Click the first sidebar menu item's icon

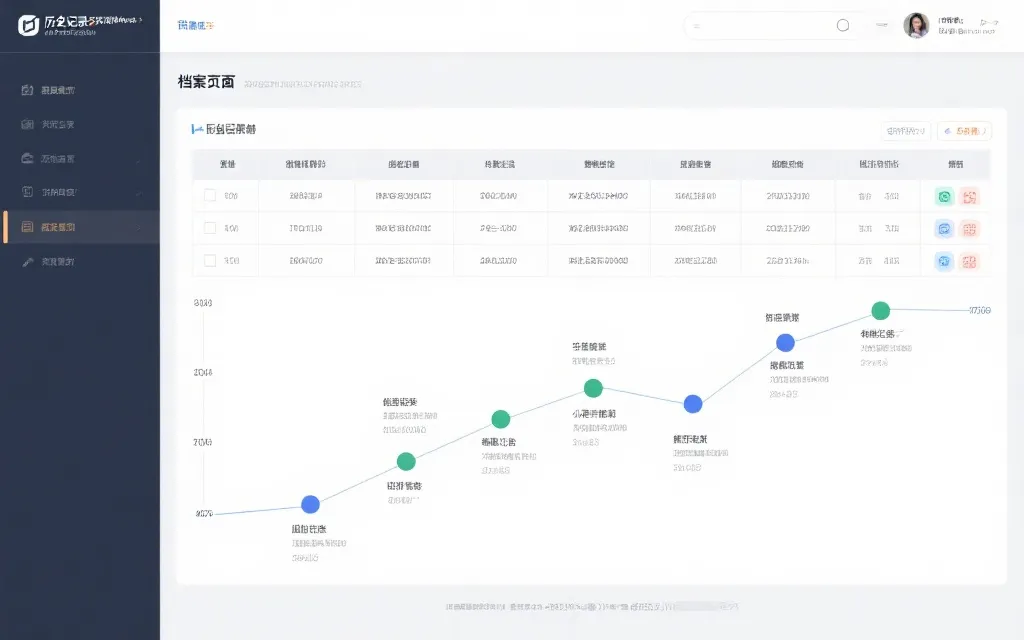coord(28,90)
